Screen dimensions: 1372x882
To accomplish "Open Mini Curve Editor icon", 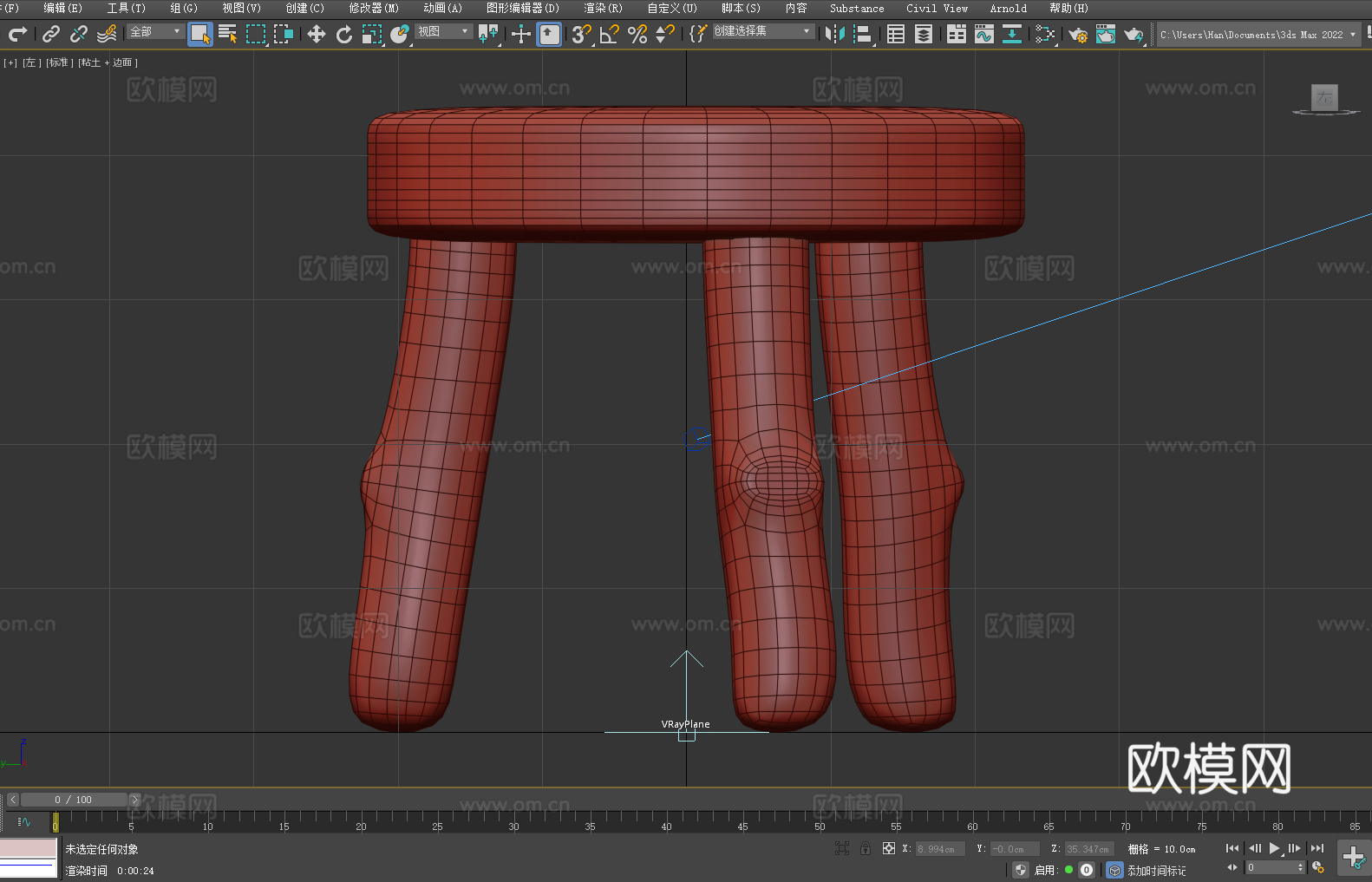I will (24, 821).
